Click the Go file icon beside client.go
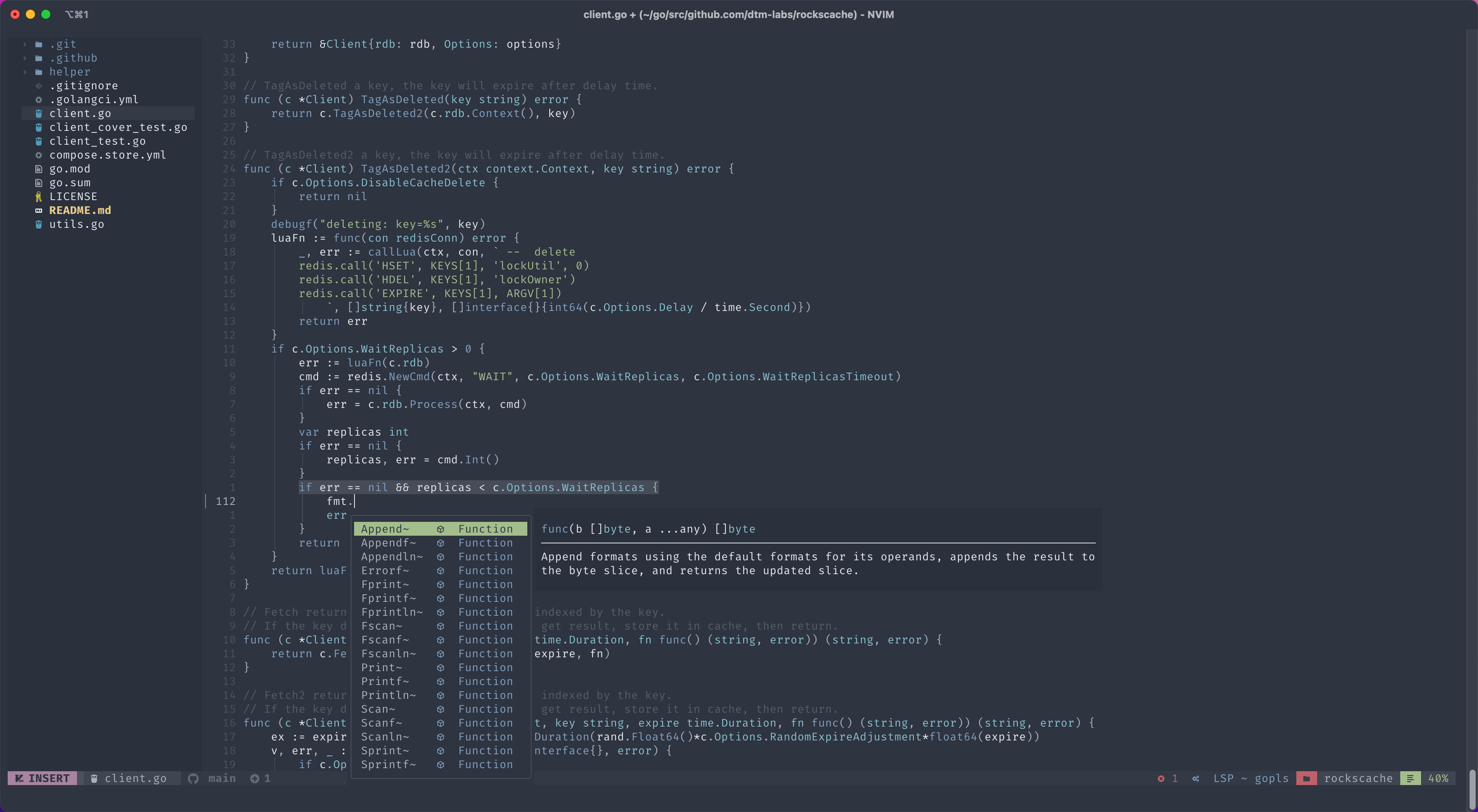The height and width of the screenshot is (812, 1478). [38, 114]
